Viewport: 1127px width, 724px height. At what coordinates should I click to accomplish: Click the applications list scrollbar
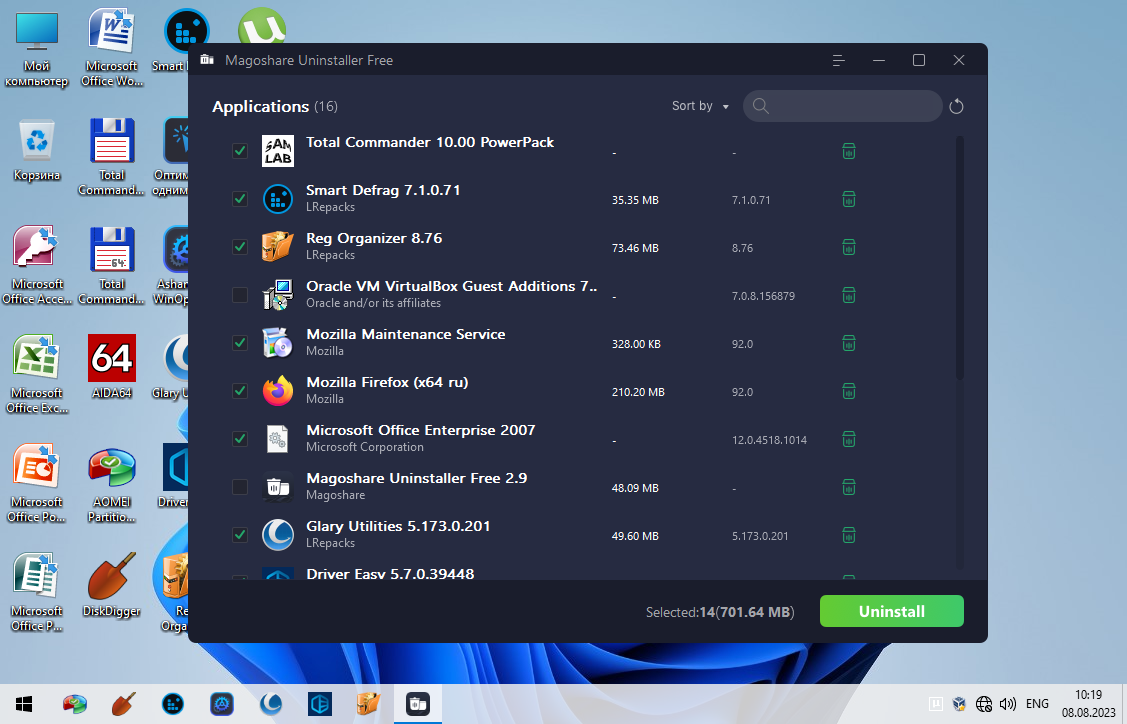(960, 257)
